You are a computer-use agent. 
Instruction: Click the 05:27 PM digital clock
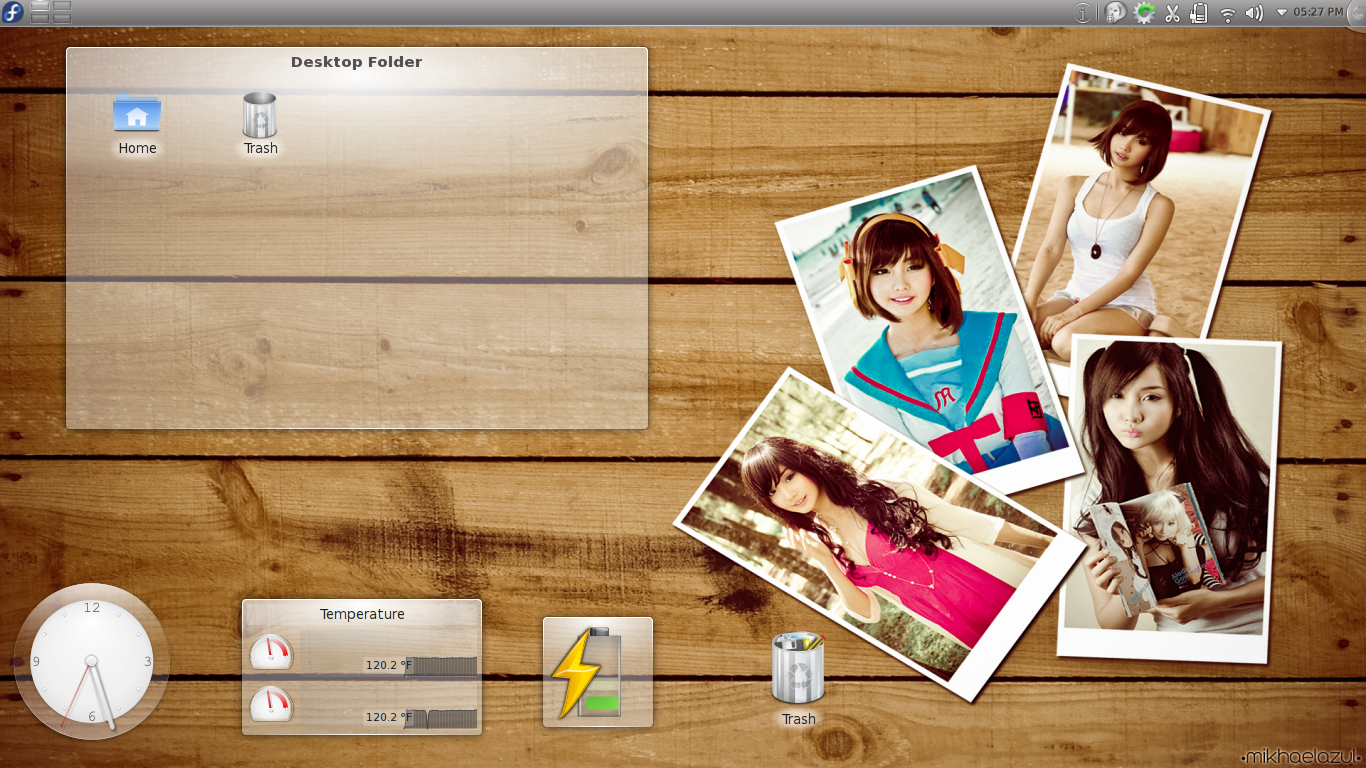(1318, 13)
